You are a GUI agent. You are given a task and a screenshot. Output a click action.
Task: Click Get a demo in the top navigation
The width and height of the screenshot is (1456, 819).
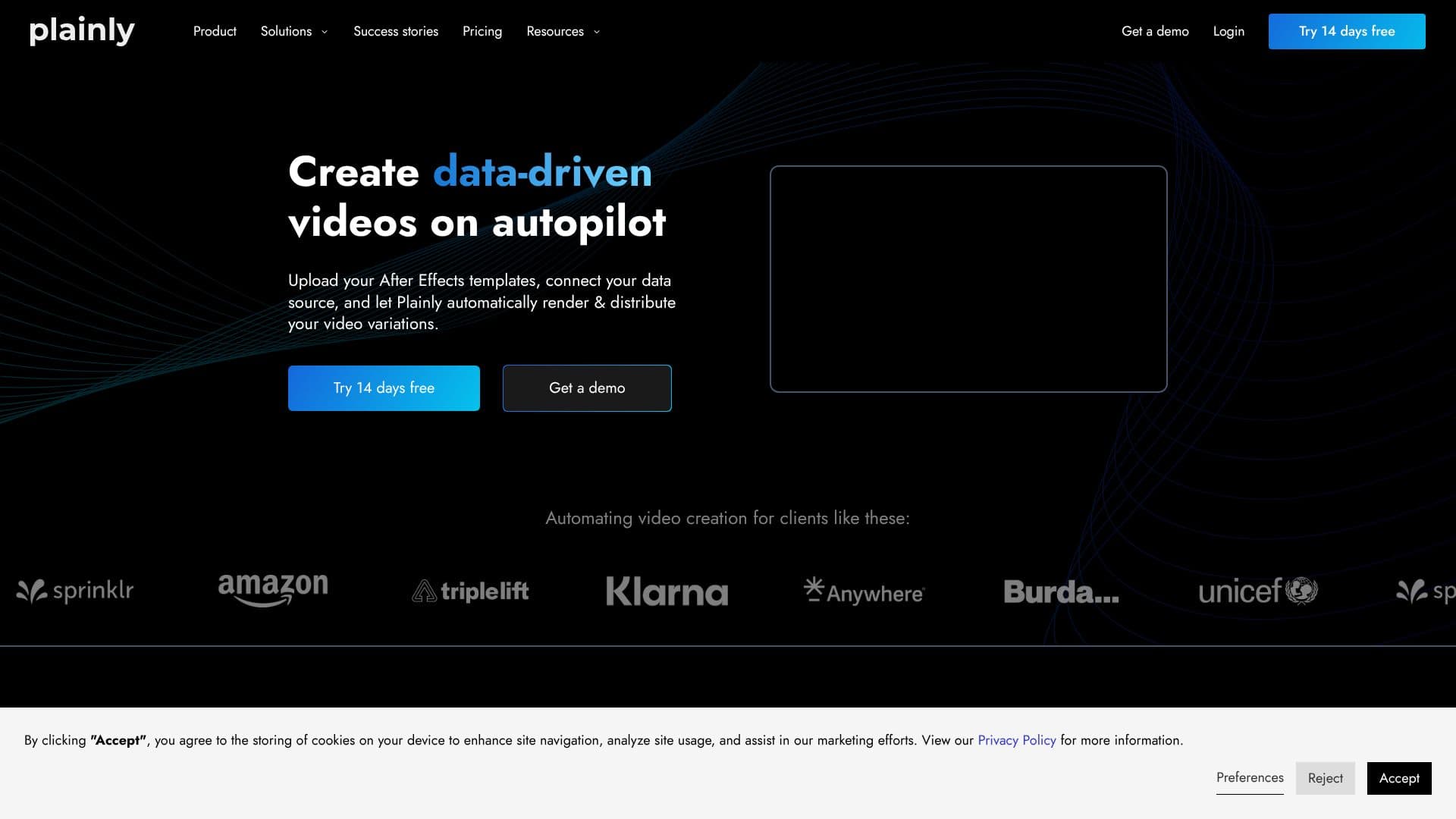tap(1155, 31)
